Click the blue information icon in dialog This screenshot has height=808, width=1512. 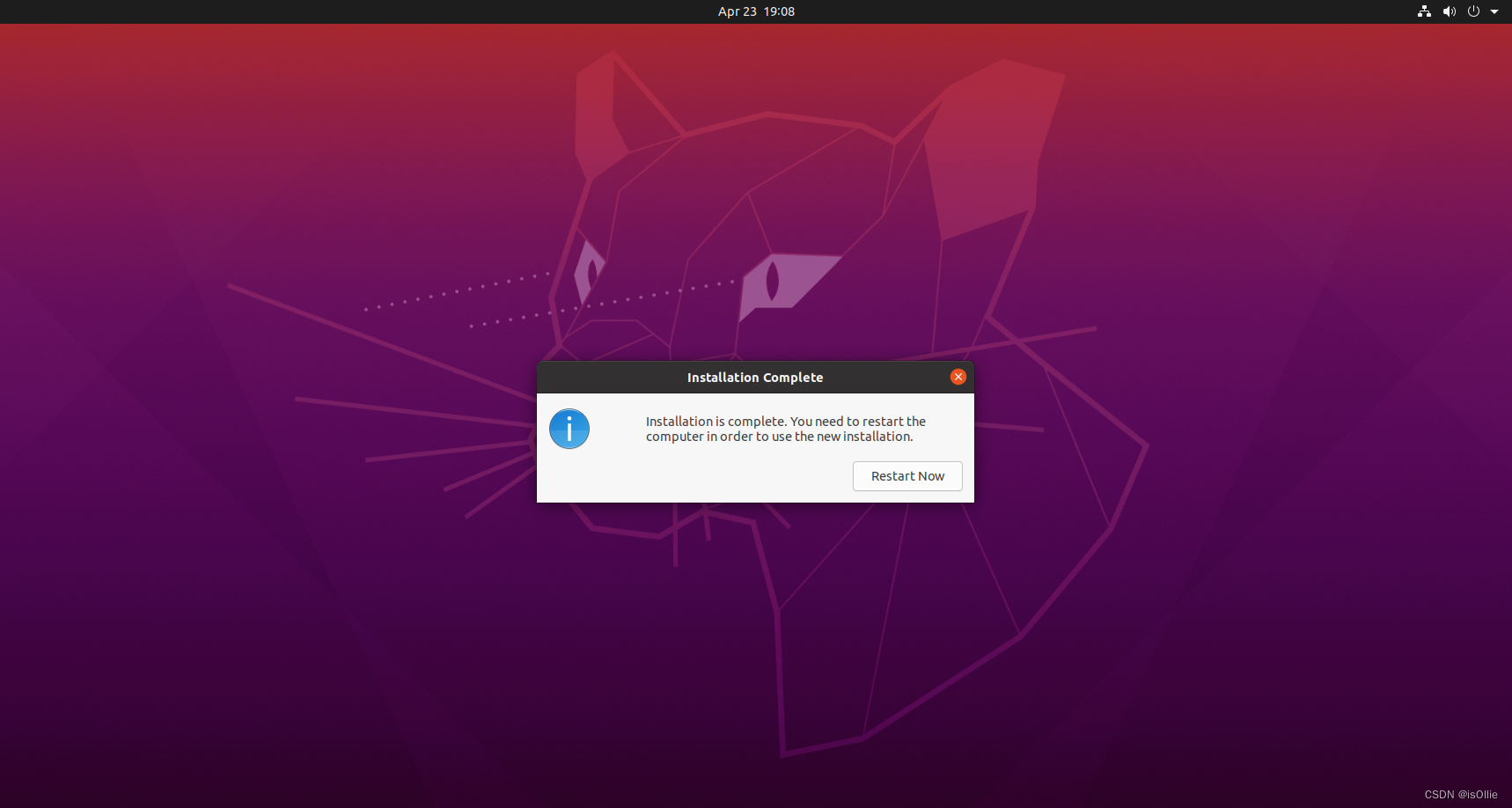pos(569,429)
